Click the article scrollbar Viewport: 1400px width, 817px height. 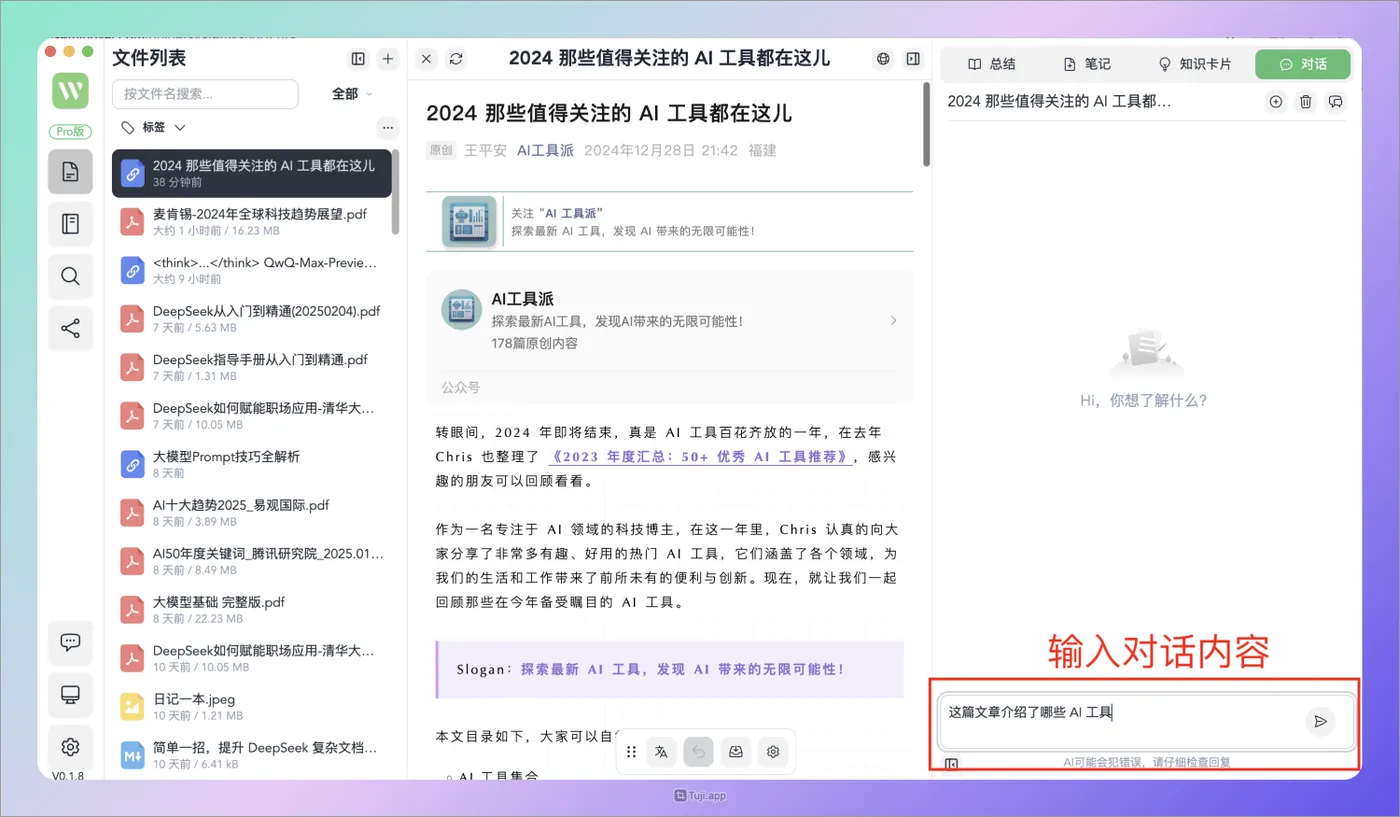pos(927,125)
